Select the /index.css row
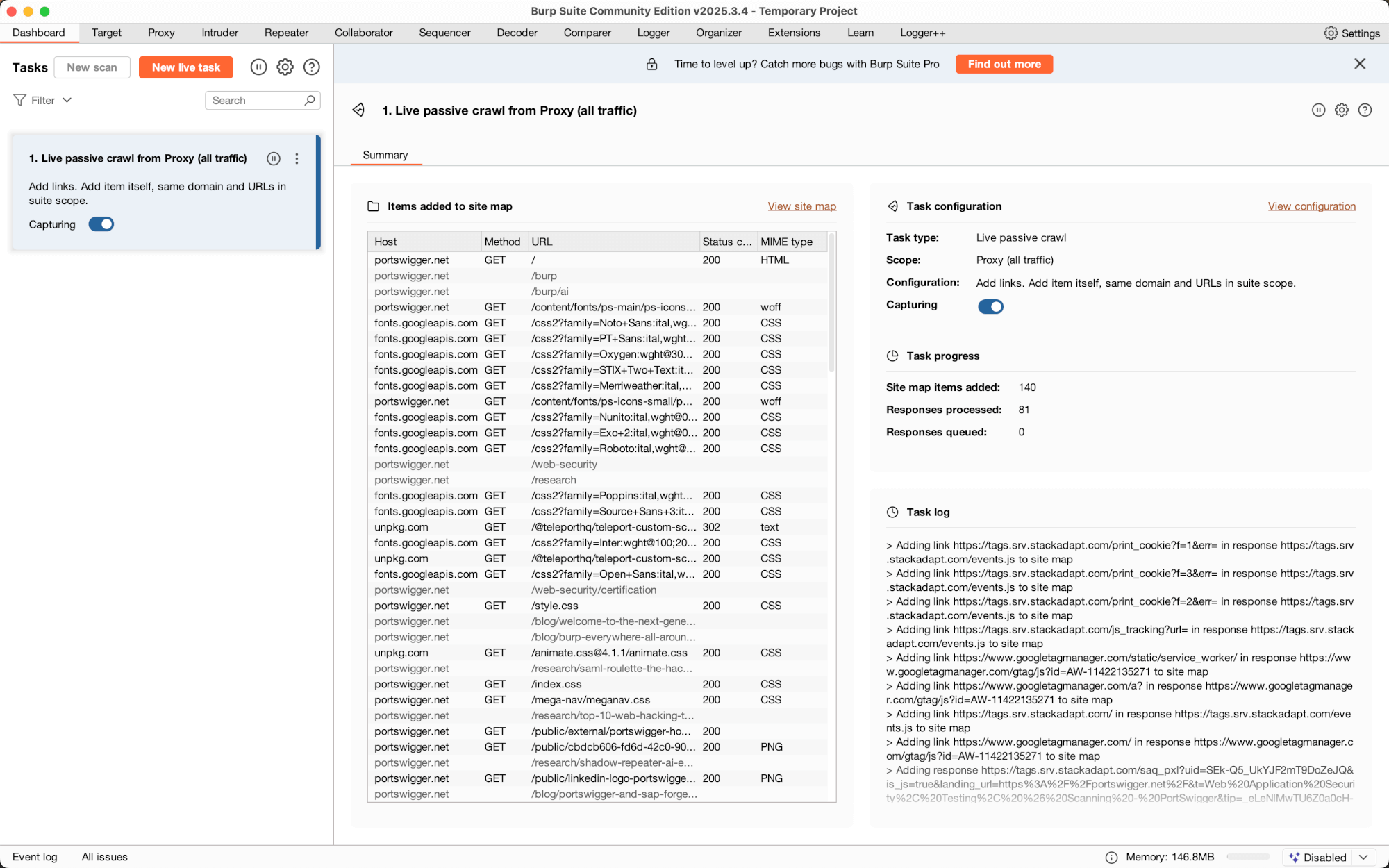1389x868 pixels. (x=597, y=685)
